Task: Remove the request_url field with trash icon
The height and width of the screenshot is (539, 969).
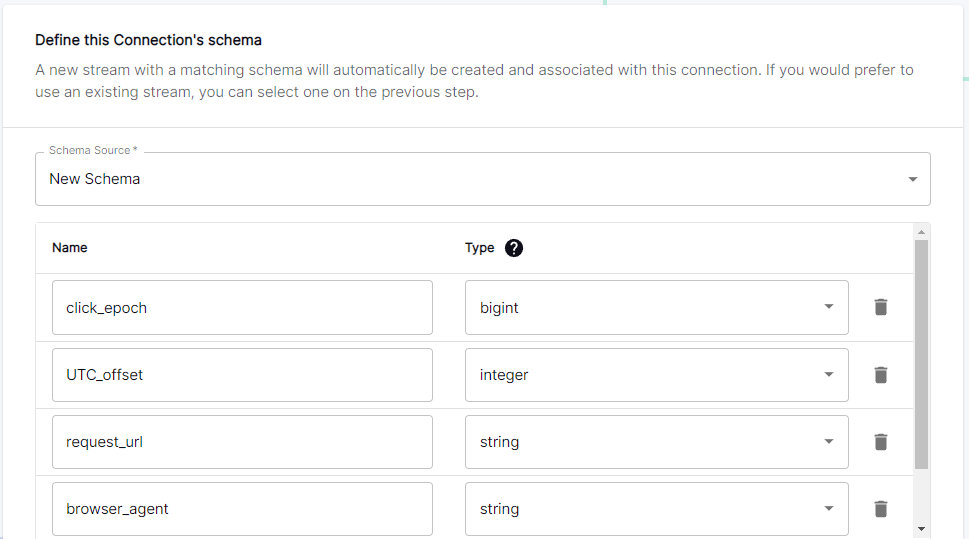Action: tap(880, 442)
